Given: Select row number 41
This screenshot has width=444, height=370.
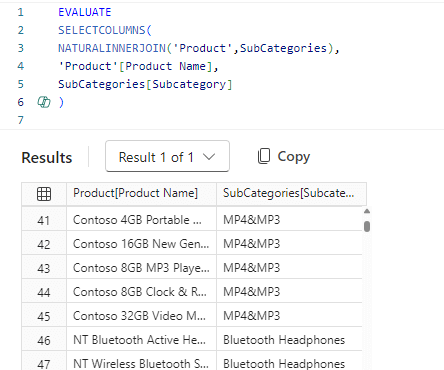Looking at the screenshot, I should pos(44,220).
